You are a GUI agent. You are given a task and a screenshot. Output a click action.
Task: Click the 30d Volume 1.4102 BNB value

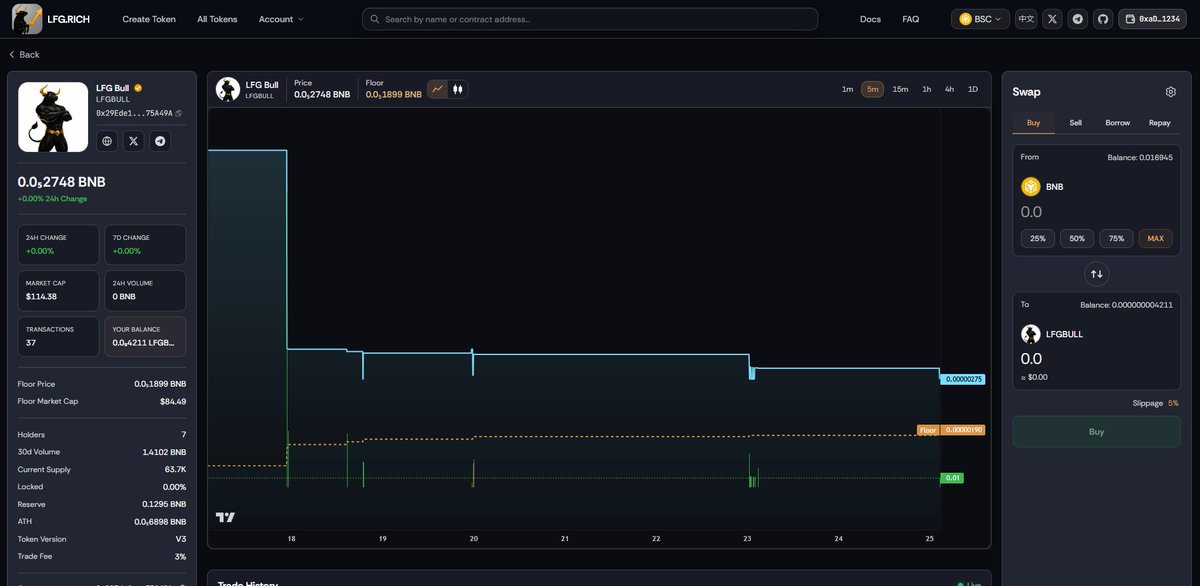pos(164,452)
